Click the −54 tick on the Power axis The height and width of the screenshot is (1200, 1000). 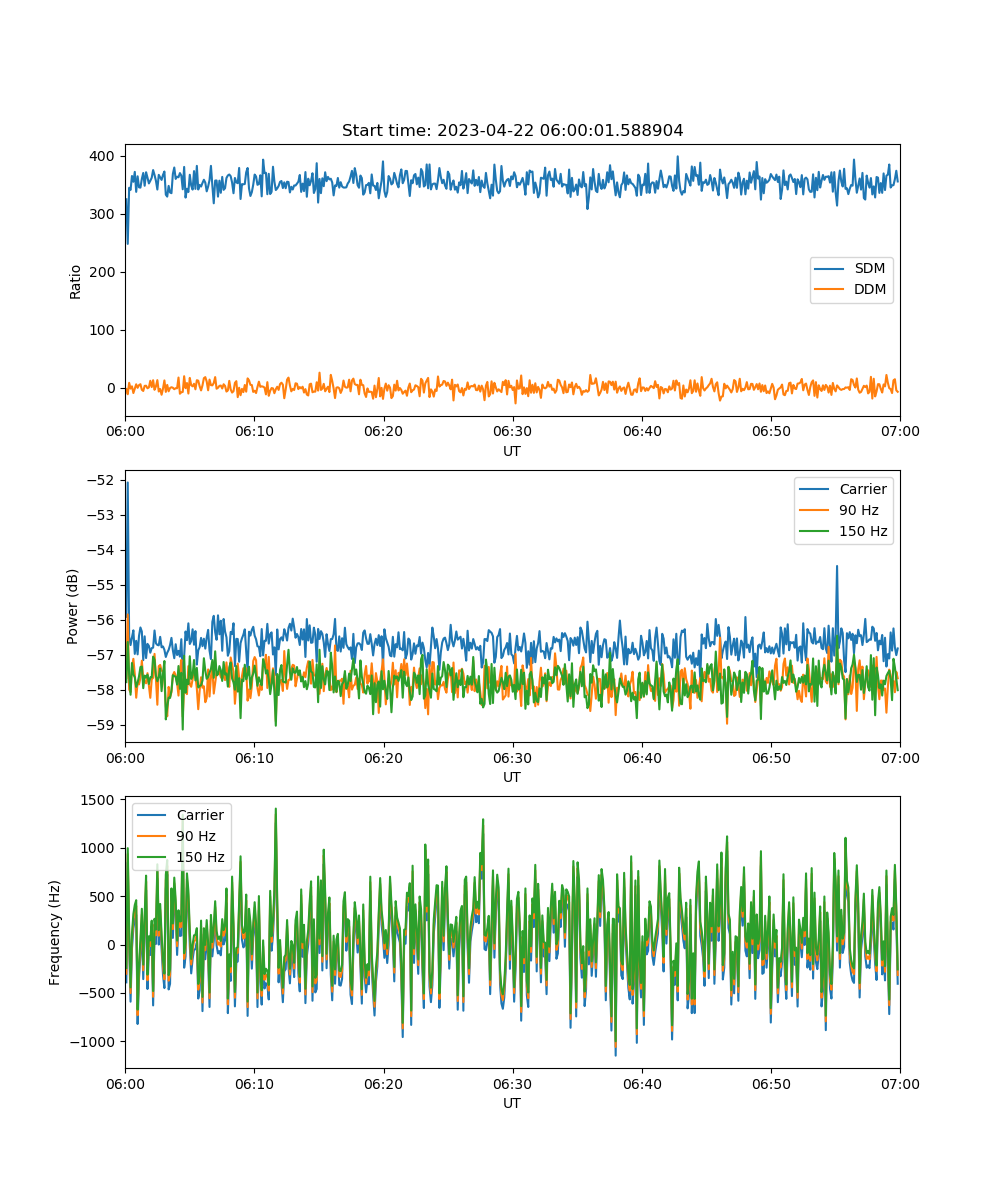pyautogui.click(x=103, y=550)
